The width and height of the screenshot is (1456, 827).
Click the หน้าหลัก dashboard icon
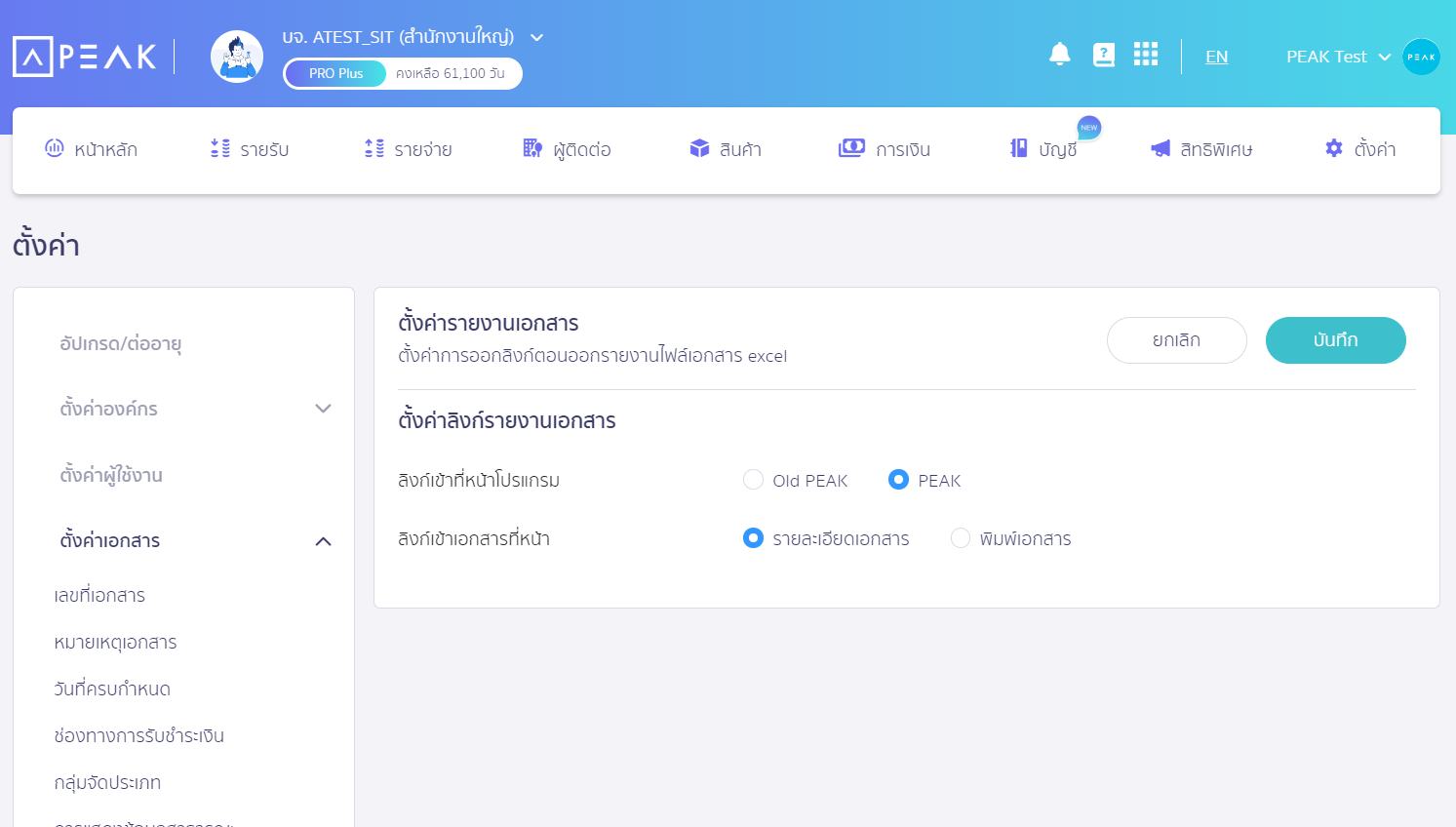(x=55, y=148)
